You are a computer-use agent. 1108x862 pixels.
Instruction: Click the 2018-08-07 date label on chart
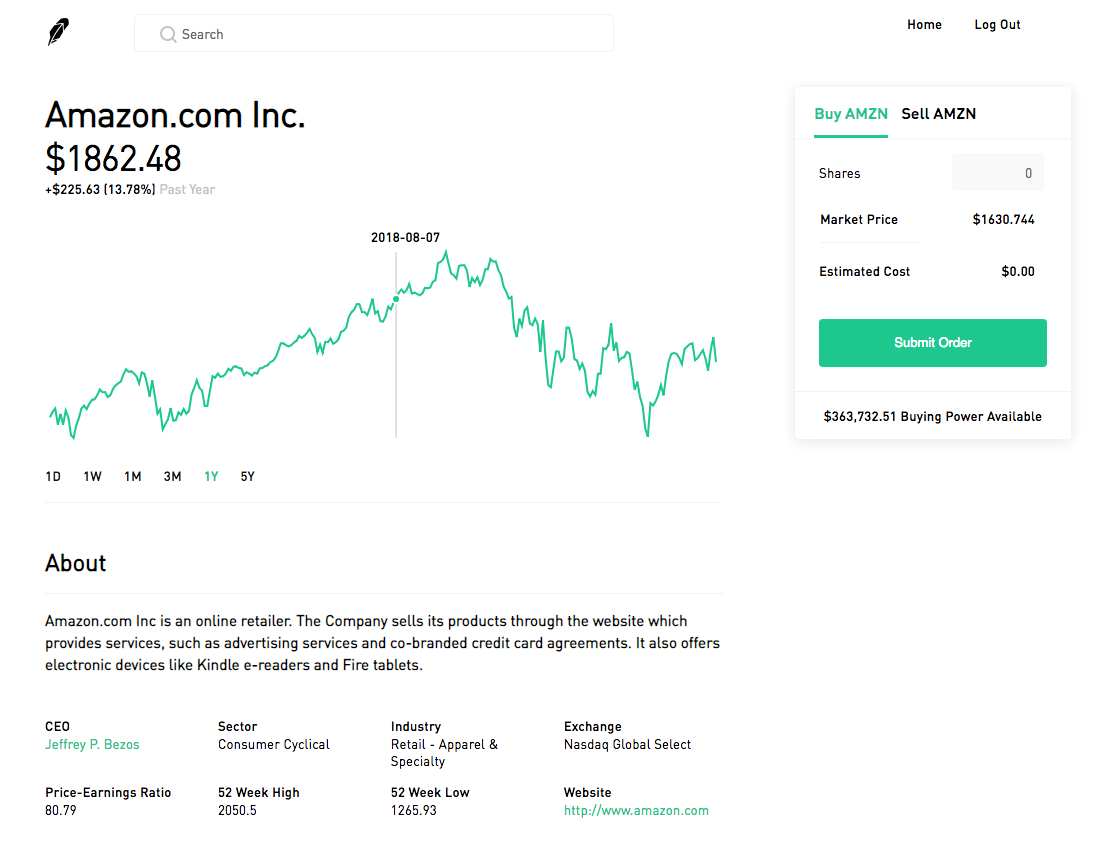(406, 237)
